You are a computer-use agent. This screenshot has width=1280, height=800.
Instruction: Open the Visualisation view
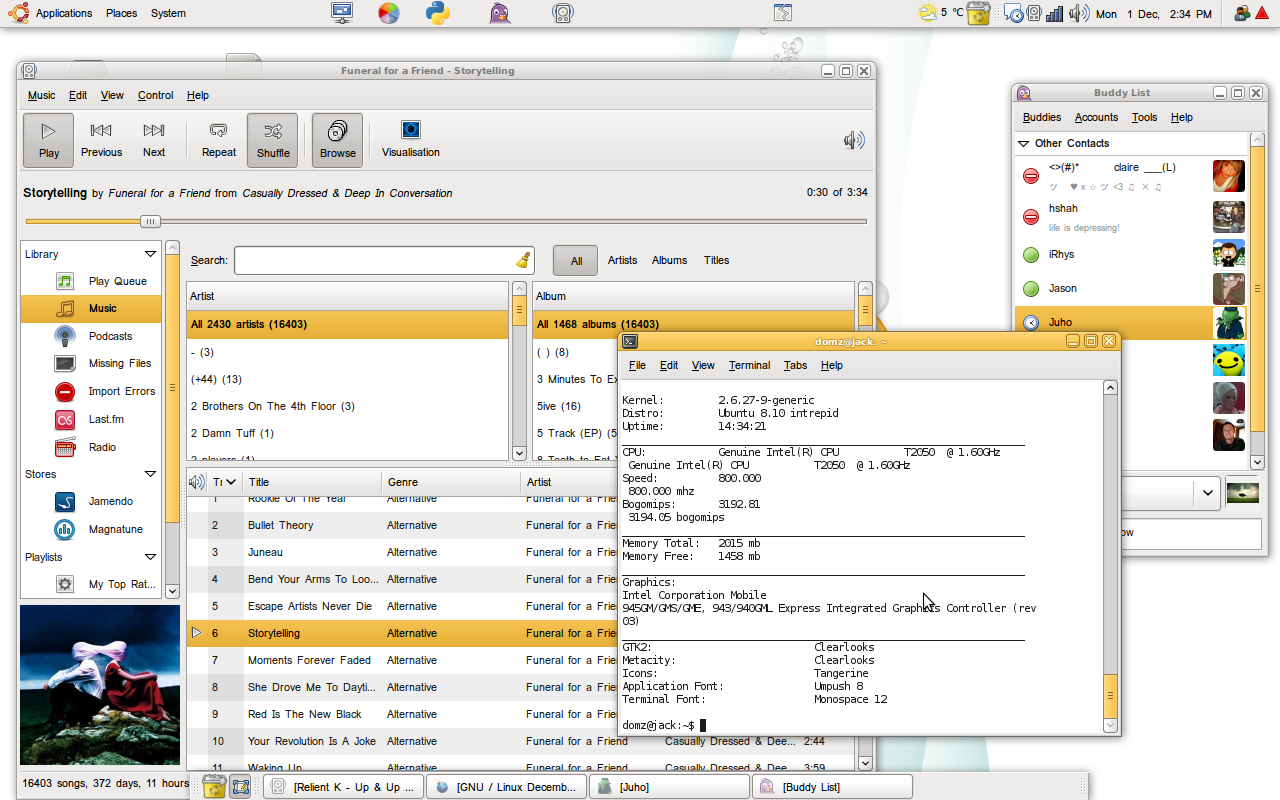[x=410, y=140]
